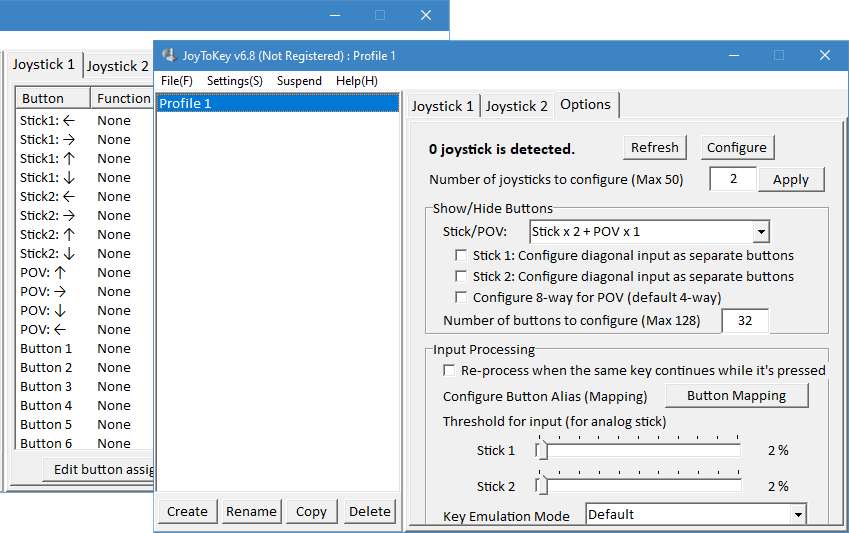
Task: Click the Delete profile button
Action: [x=370, y=511]
